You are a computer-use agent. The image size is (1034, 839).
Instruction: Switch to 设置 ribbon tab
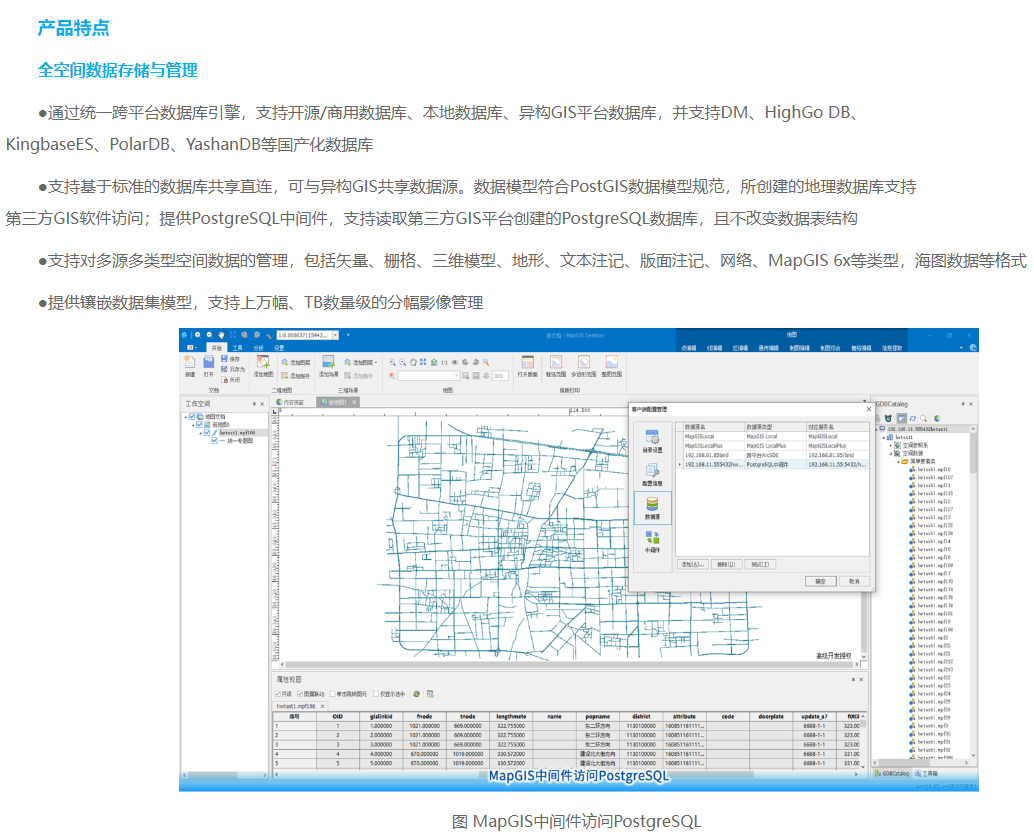pos(280,348)
